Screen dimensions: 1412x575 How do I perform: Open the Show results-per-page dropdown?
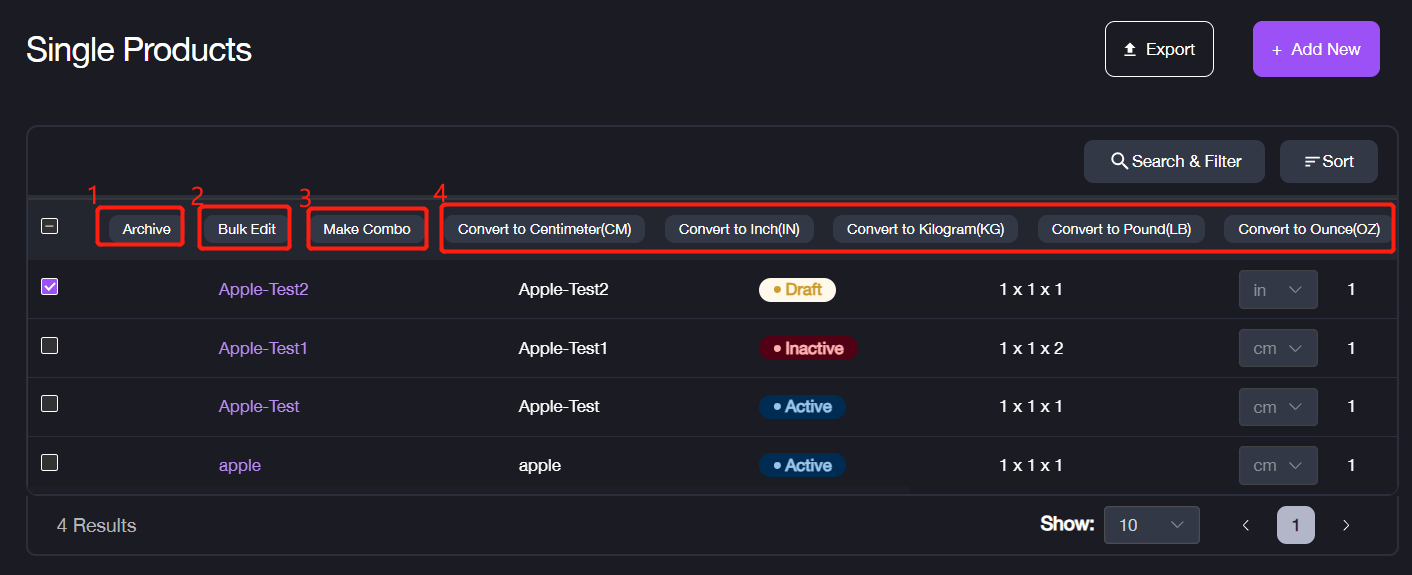[x=1151, y=525]
